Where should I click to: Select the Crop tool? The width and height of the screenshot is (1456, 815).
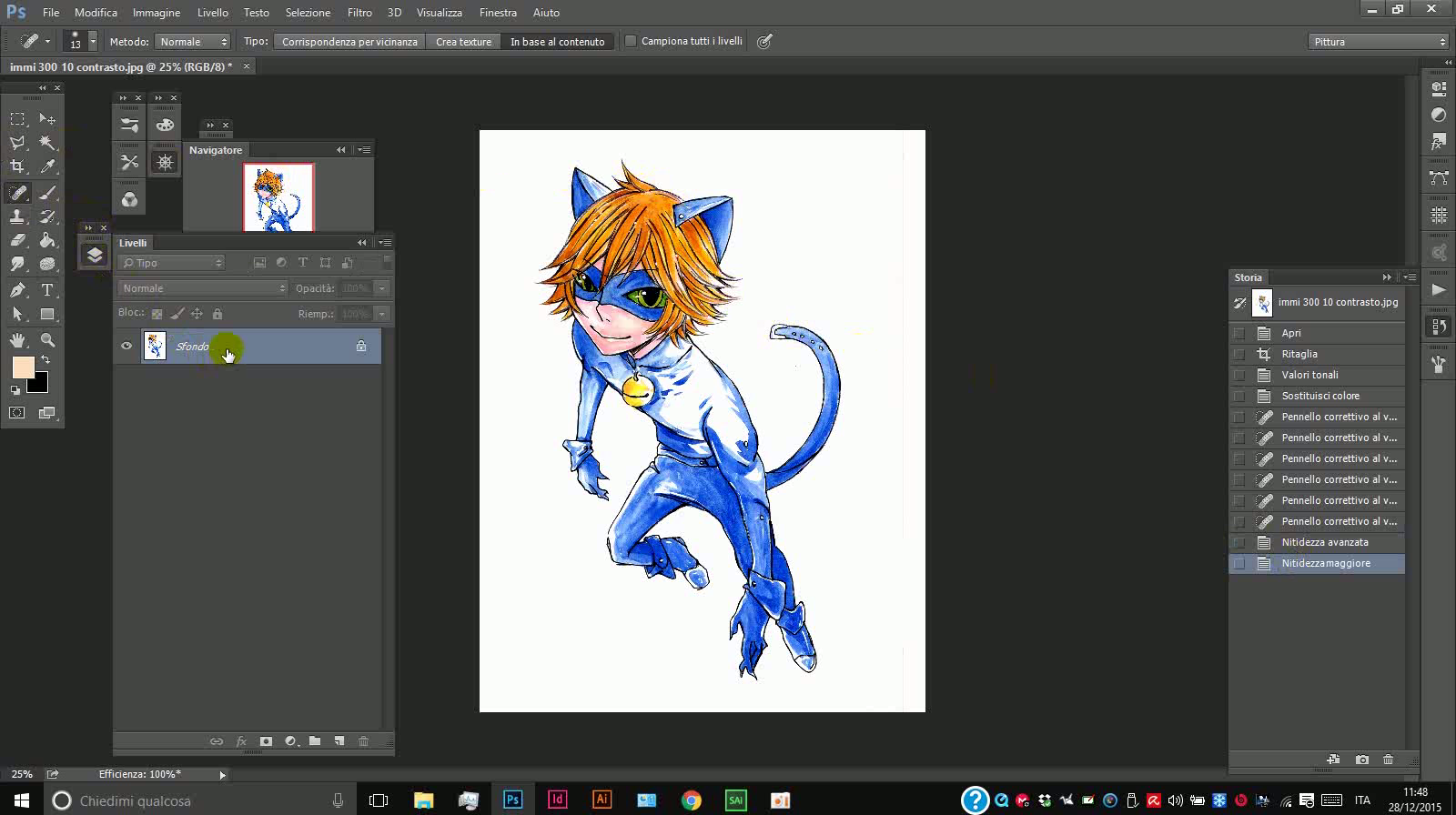(17, 166)
